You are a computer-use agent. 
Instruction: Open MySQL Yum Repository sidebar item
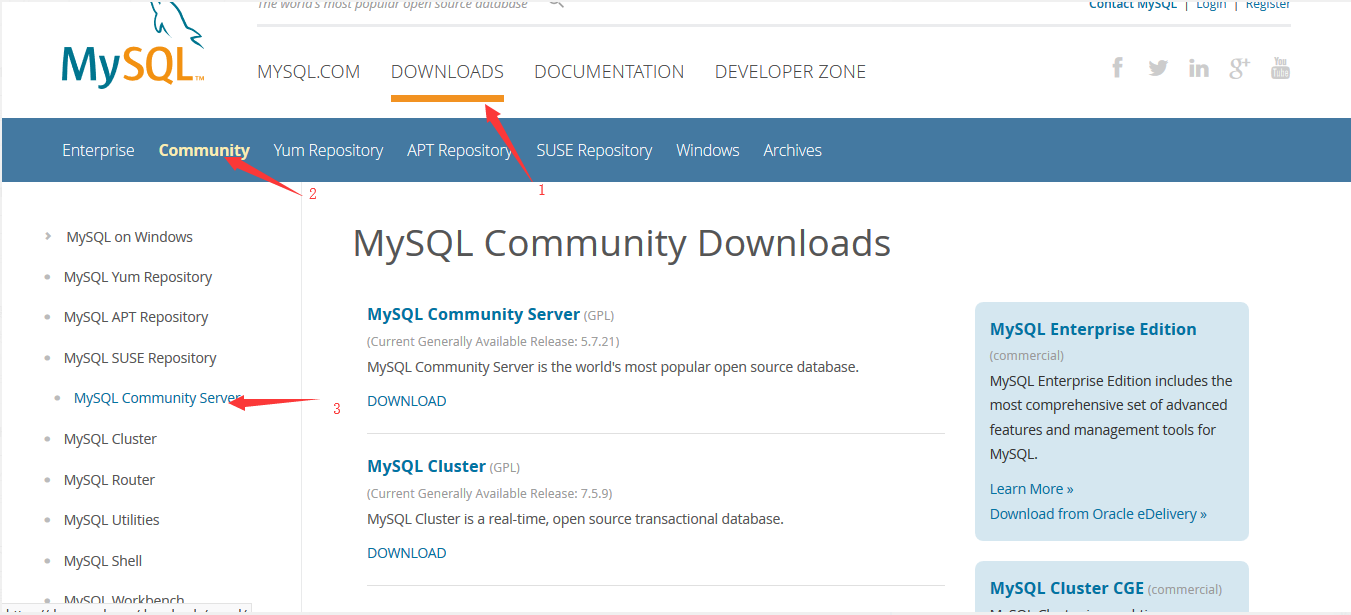[x=138, y=277]
